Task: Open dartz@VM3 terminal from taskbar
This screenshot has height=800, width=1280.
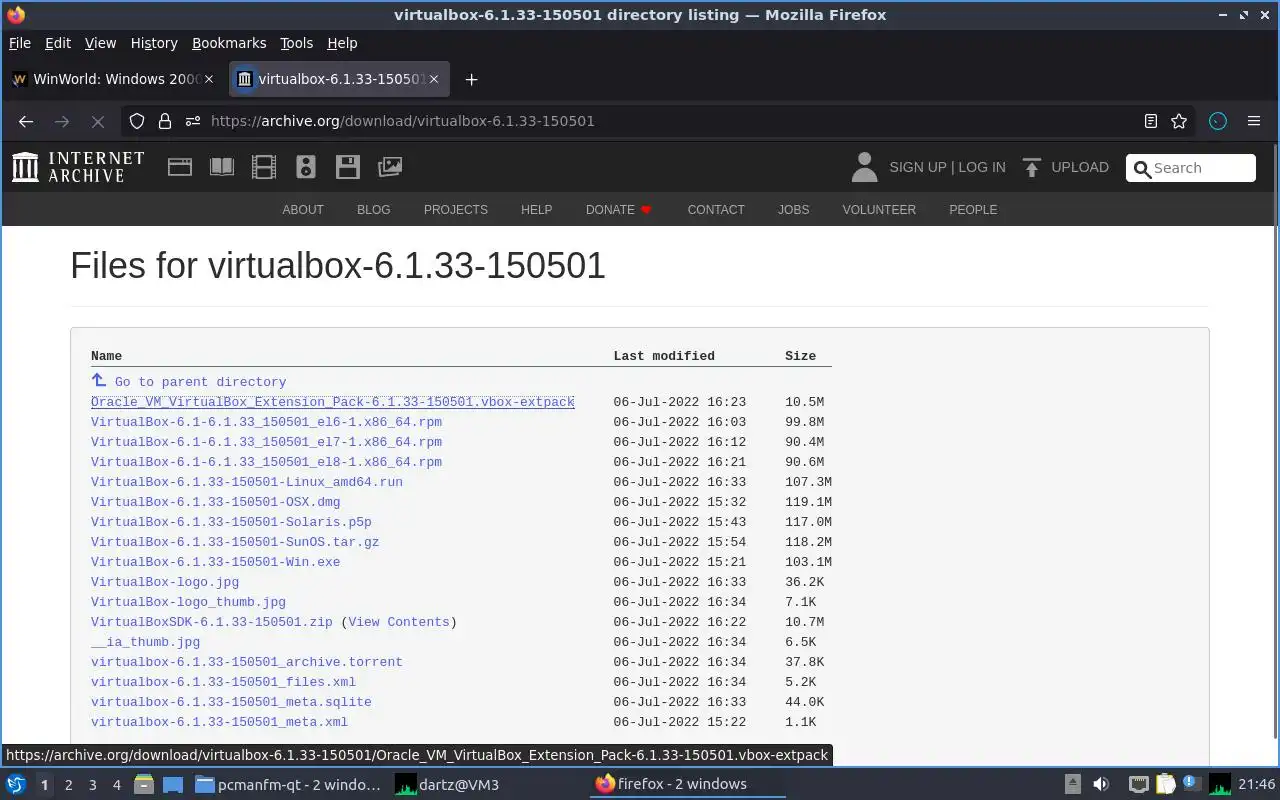Action: coord(448,785)
